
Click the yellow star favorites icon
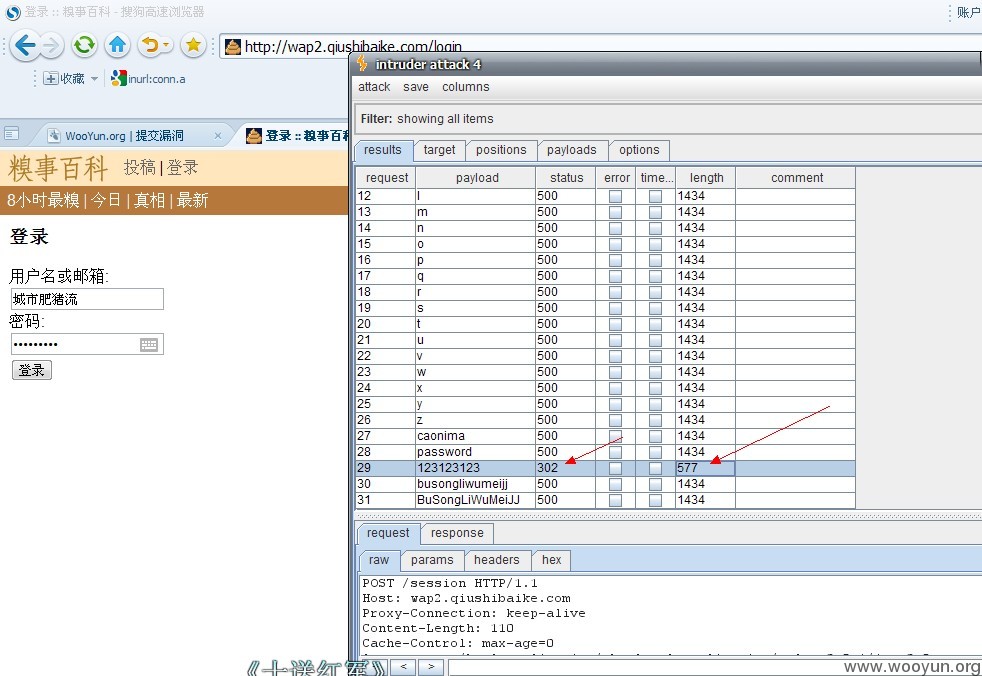(194, 45)
